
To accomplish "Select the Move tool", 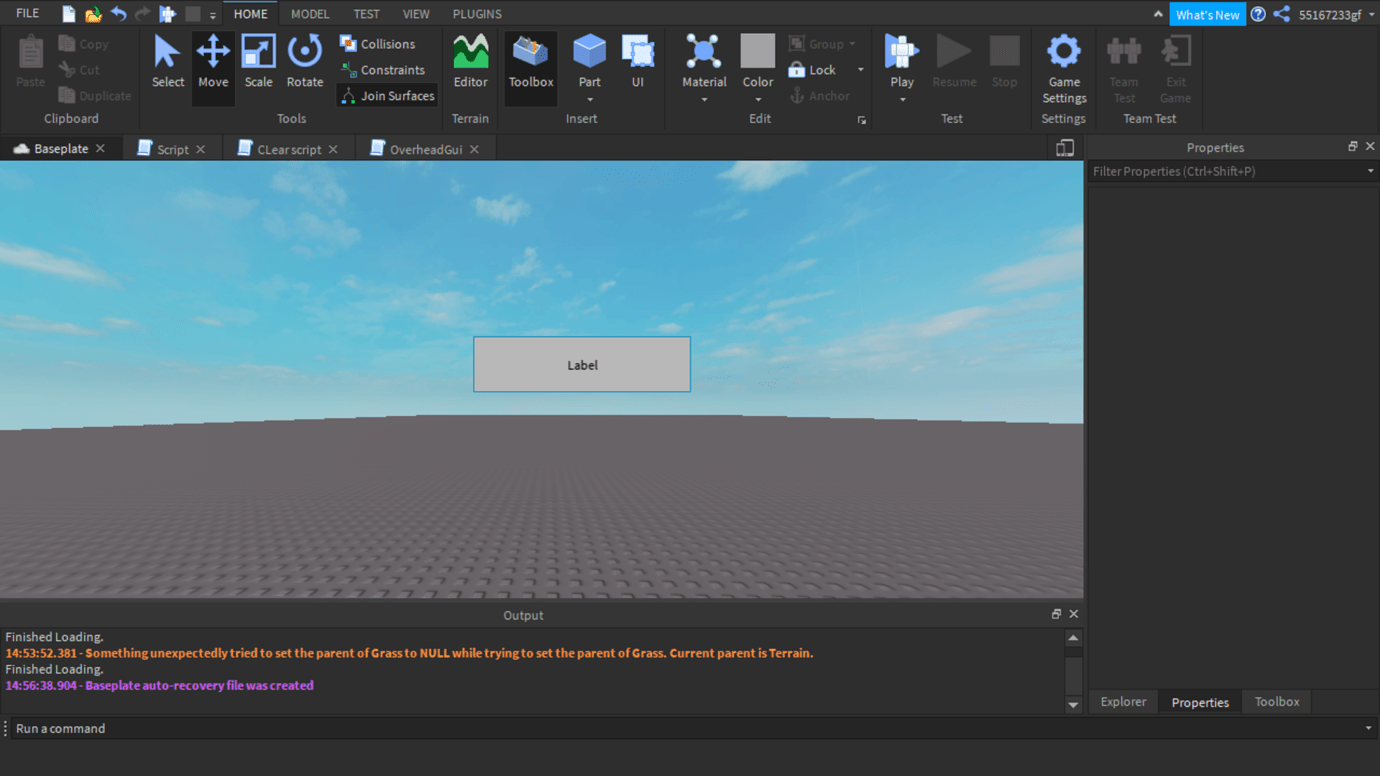I will pos(213,60).
